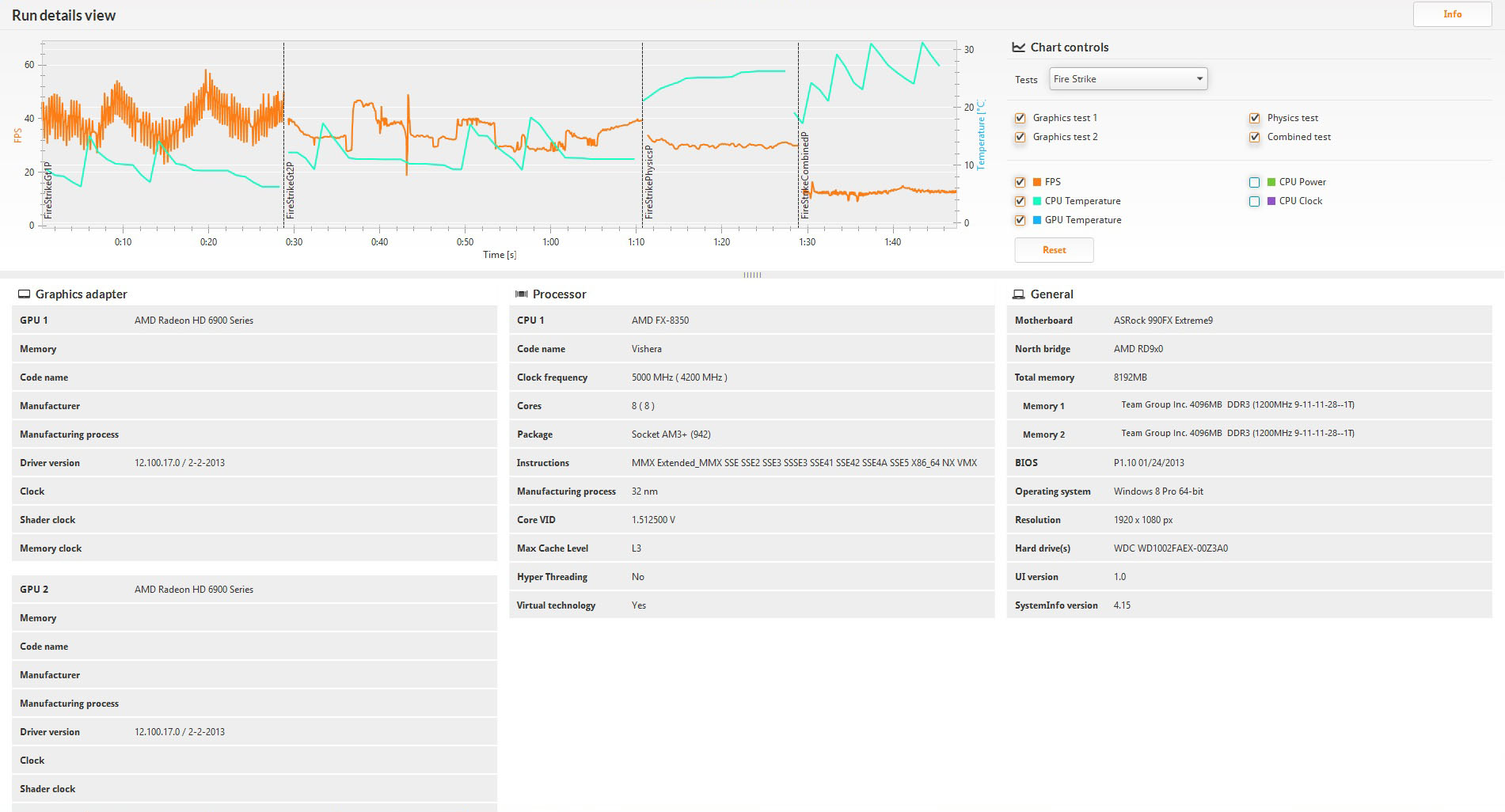
Task: Click the WDC WD1002FAEX-00Z3A0 hard drive value
Action: (1171, 548)
